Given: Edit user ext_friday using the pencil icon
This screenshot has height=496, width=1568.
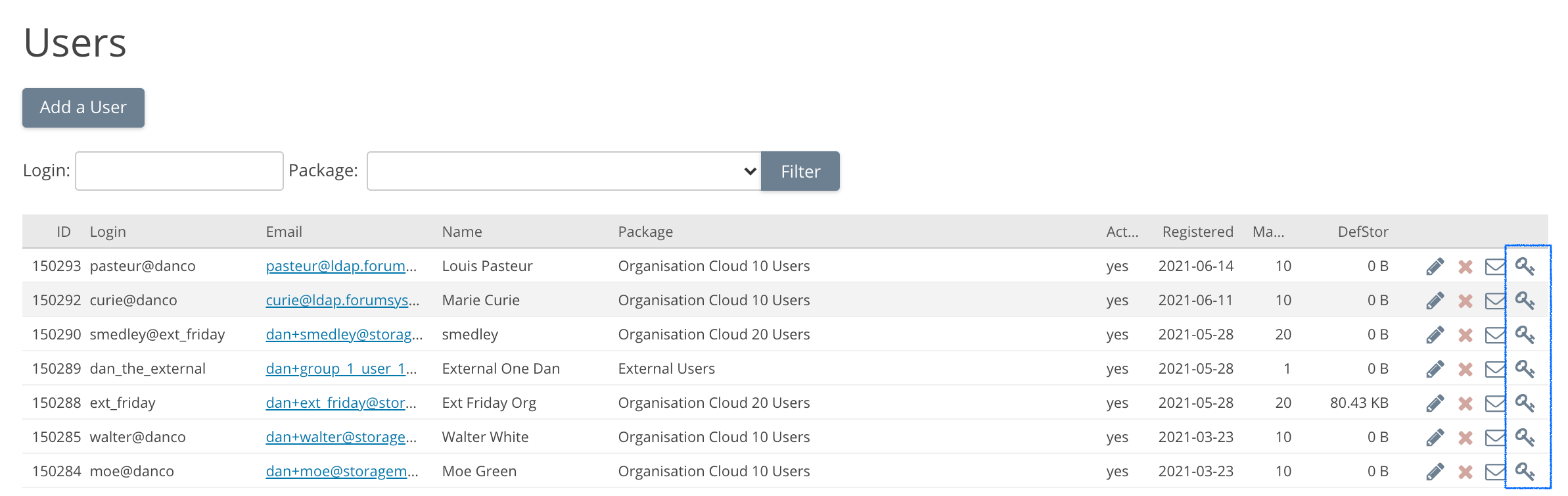Looking at the screenshot, I should pyautogui.click(x=1435, y=403).
